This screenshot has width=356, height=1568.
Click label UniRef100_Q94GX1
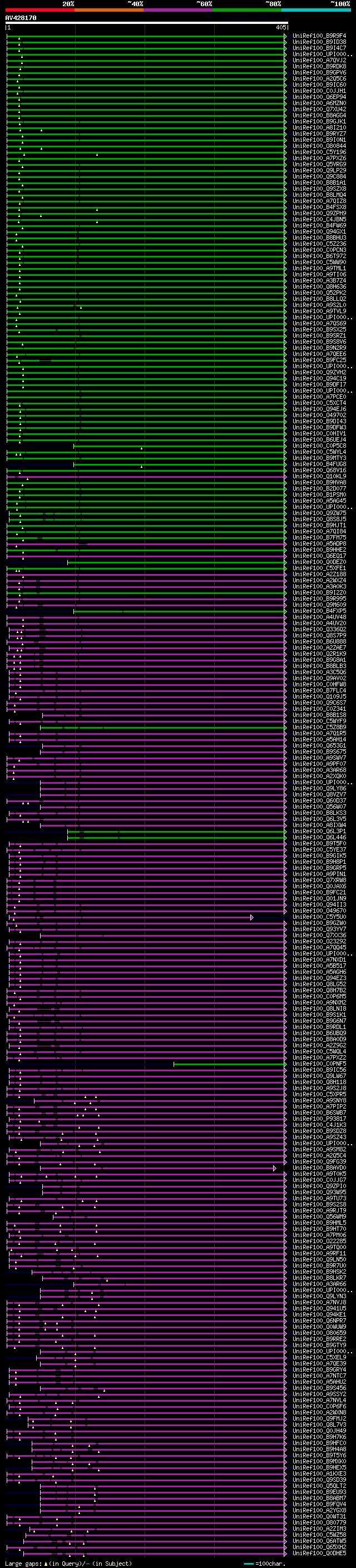(x=319, y=232)
